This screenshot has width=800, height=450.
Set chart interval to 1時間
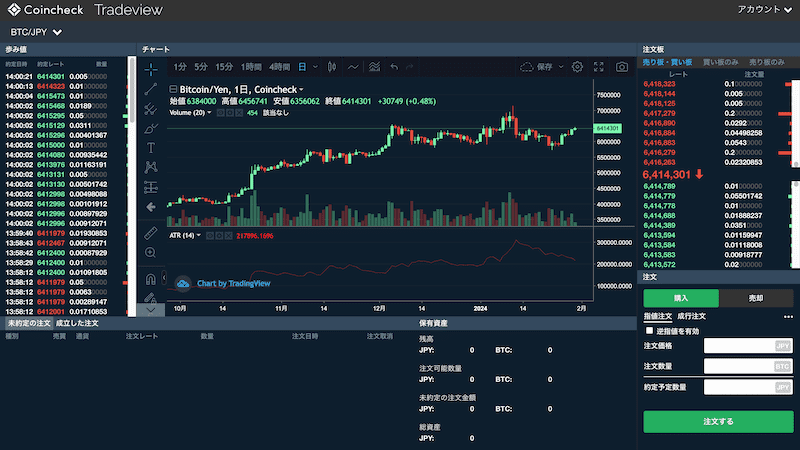[x=251, y=67]
